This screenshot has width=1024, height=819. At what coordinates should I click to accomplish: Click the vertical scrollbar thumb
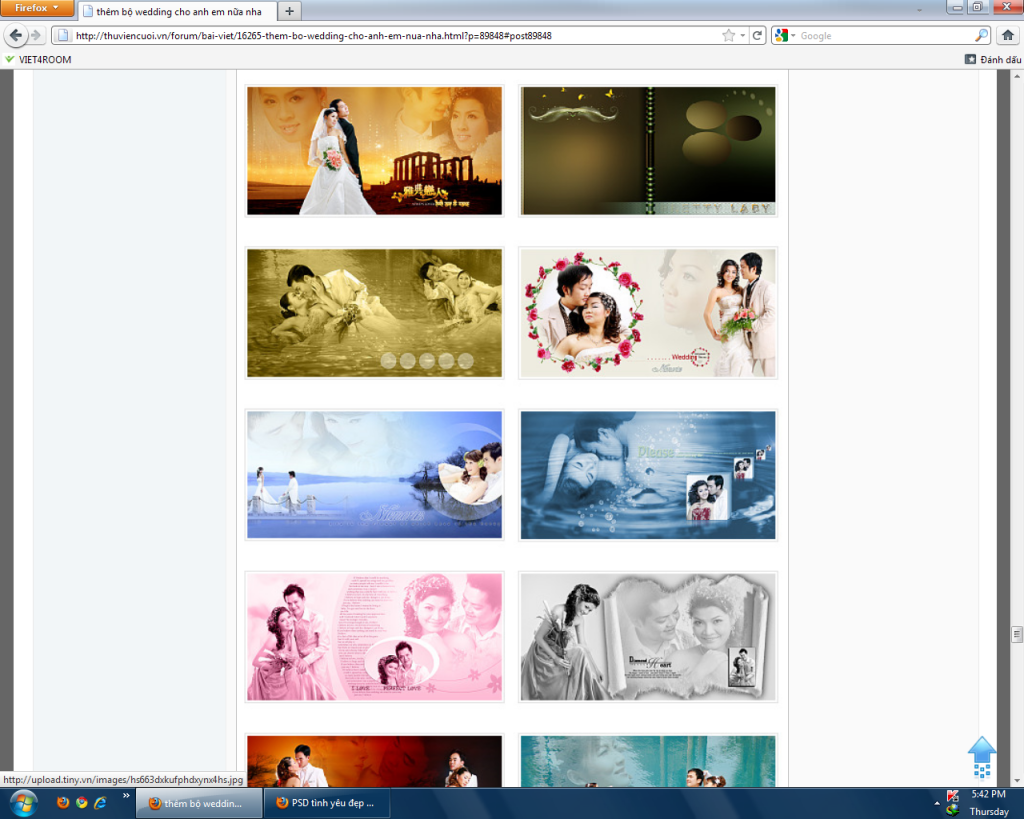tap(1017, 634)
